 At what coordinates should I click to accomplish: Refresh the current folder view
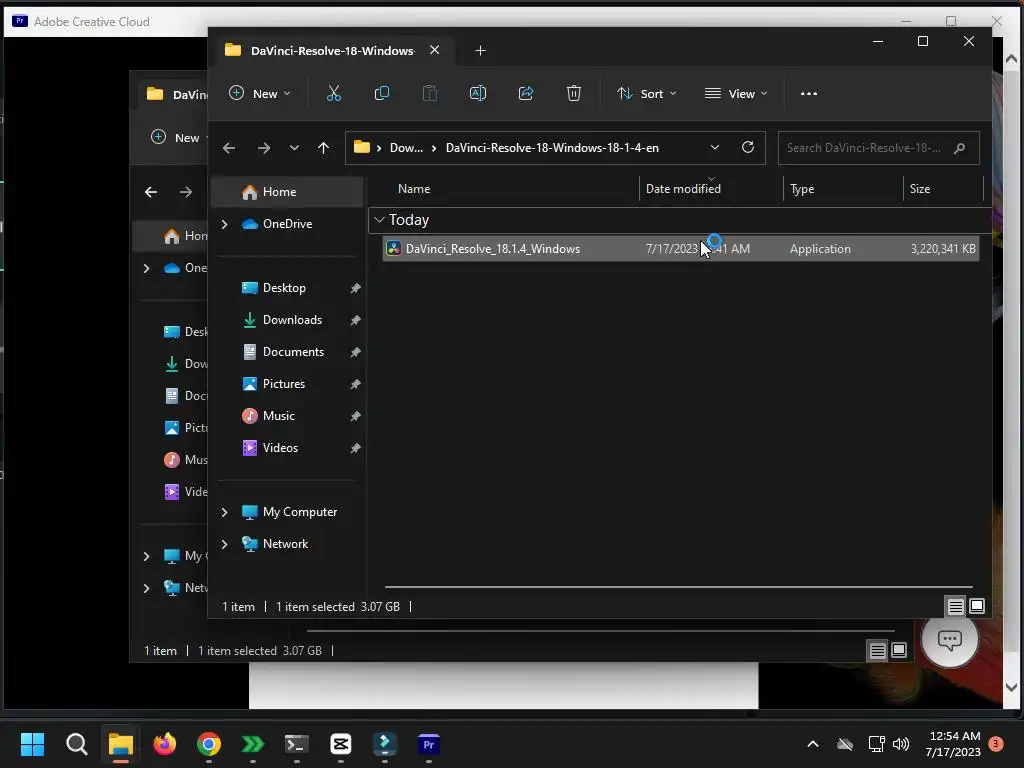click(748, 147)
